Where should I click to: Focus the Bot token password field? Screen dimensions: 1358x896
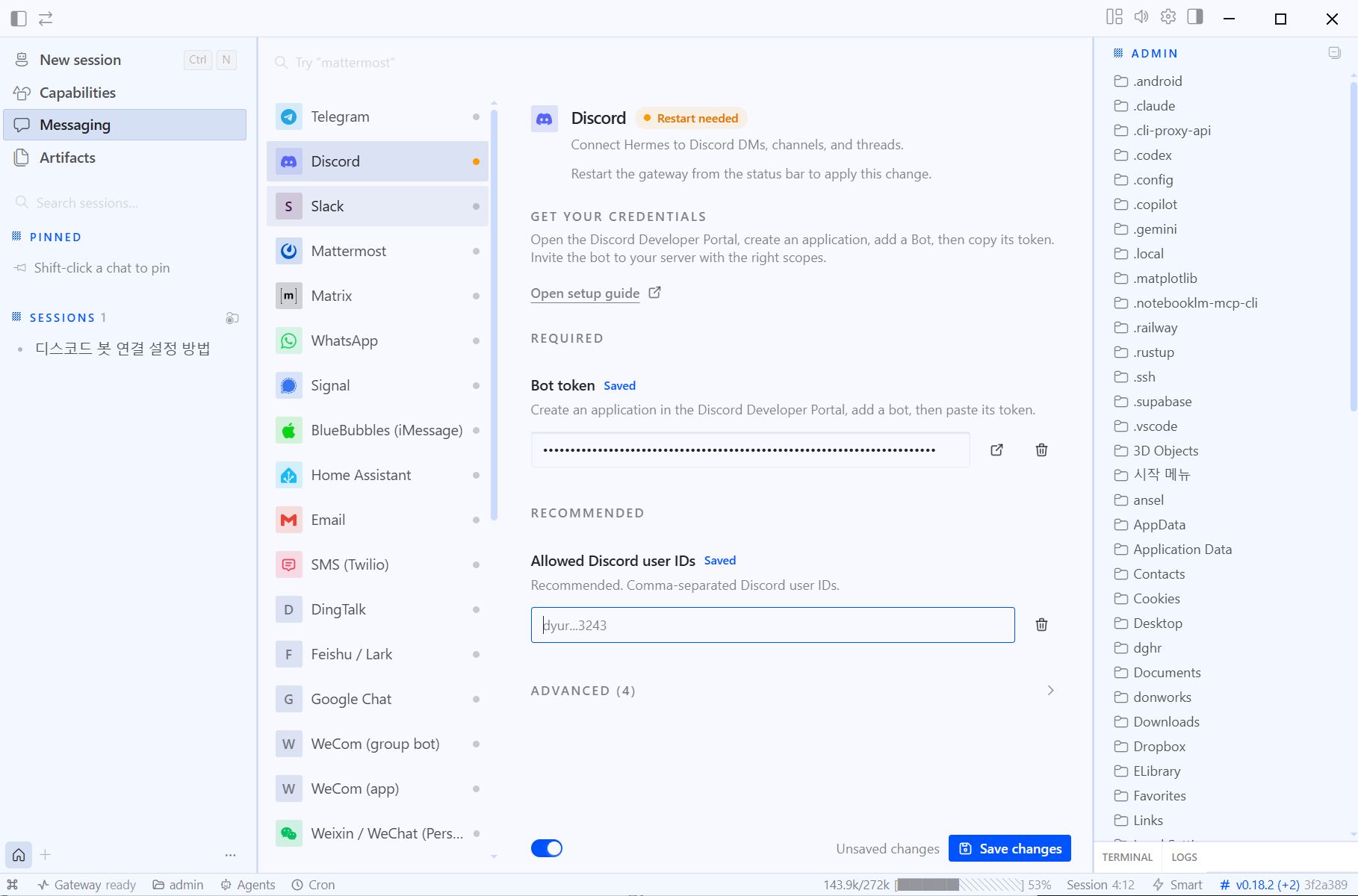pos(750,449)
